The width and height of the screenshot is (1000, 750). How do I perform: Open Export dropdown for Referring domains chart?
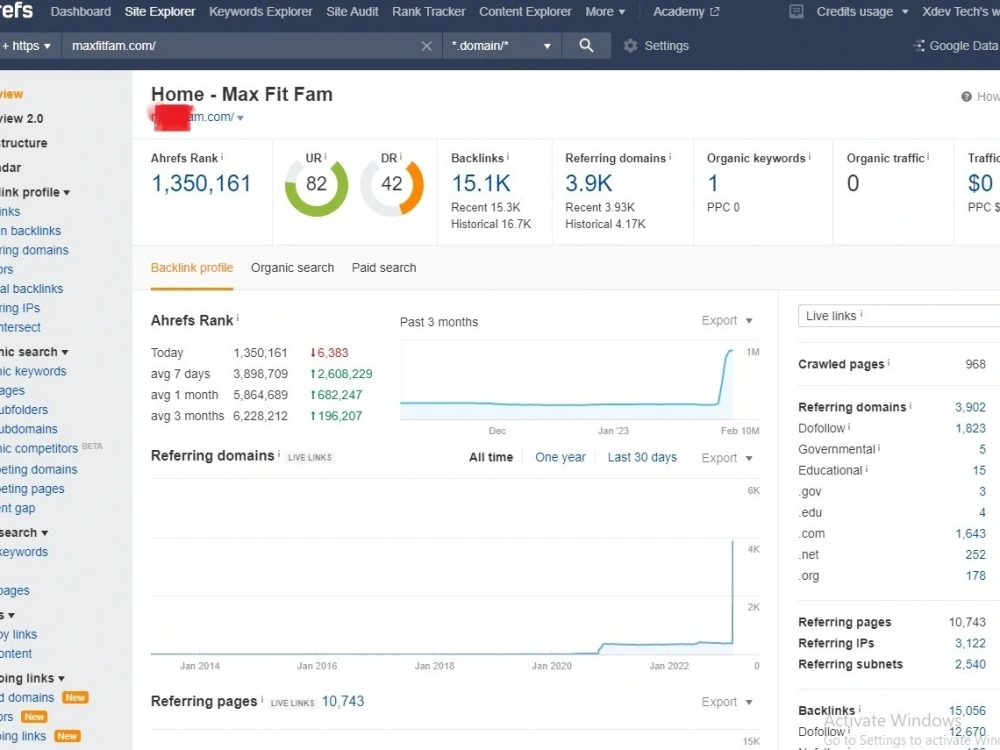click(727, 458)
